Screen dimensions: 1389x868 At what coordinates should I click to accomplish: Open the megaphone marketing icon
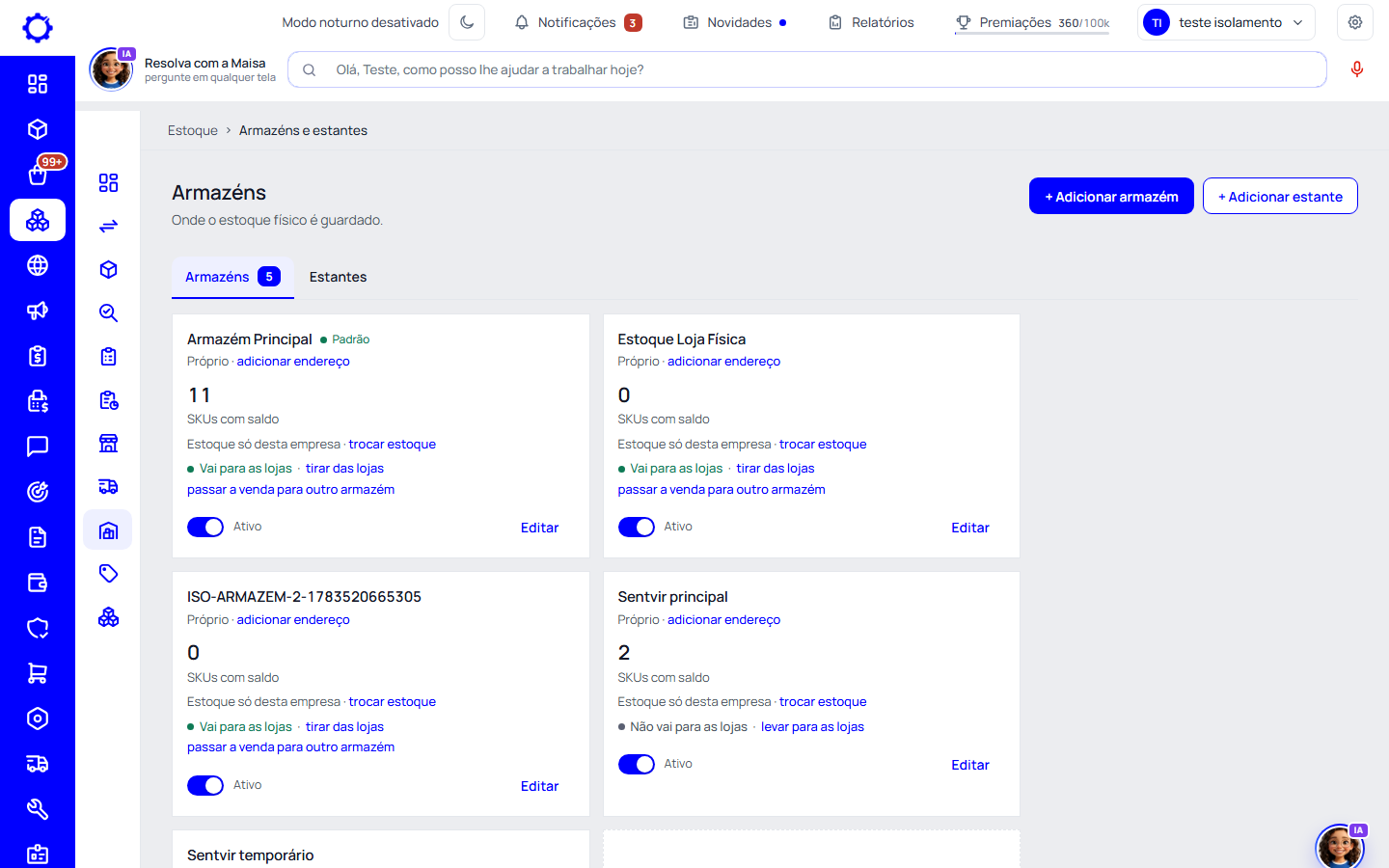[38, 311]
